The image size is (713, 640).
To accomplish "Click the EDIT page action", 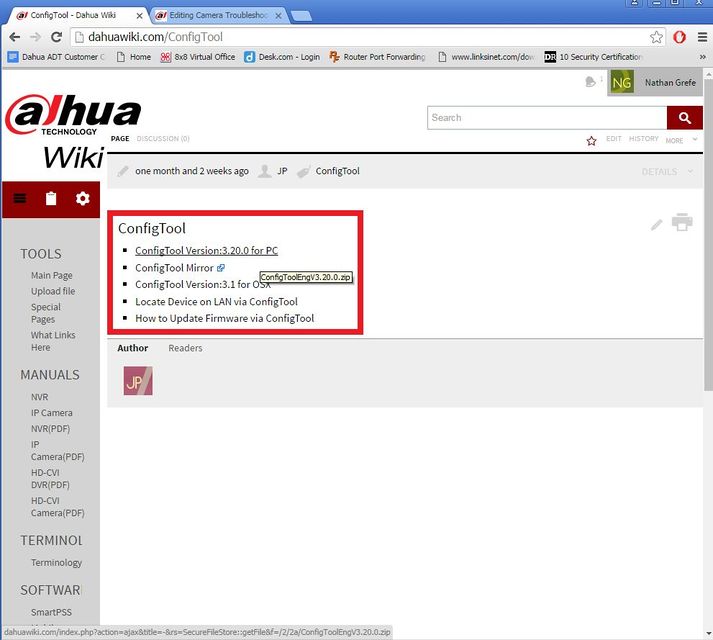I will pyautogui.click(x=613, y=138).
